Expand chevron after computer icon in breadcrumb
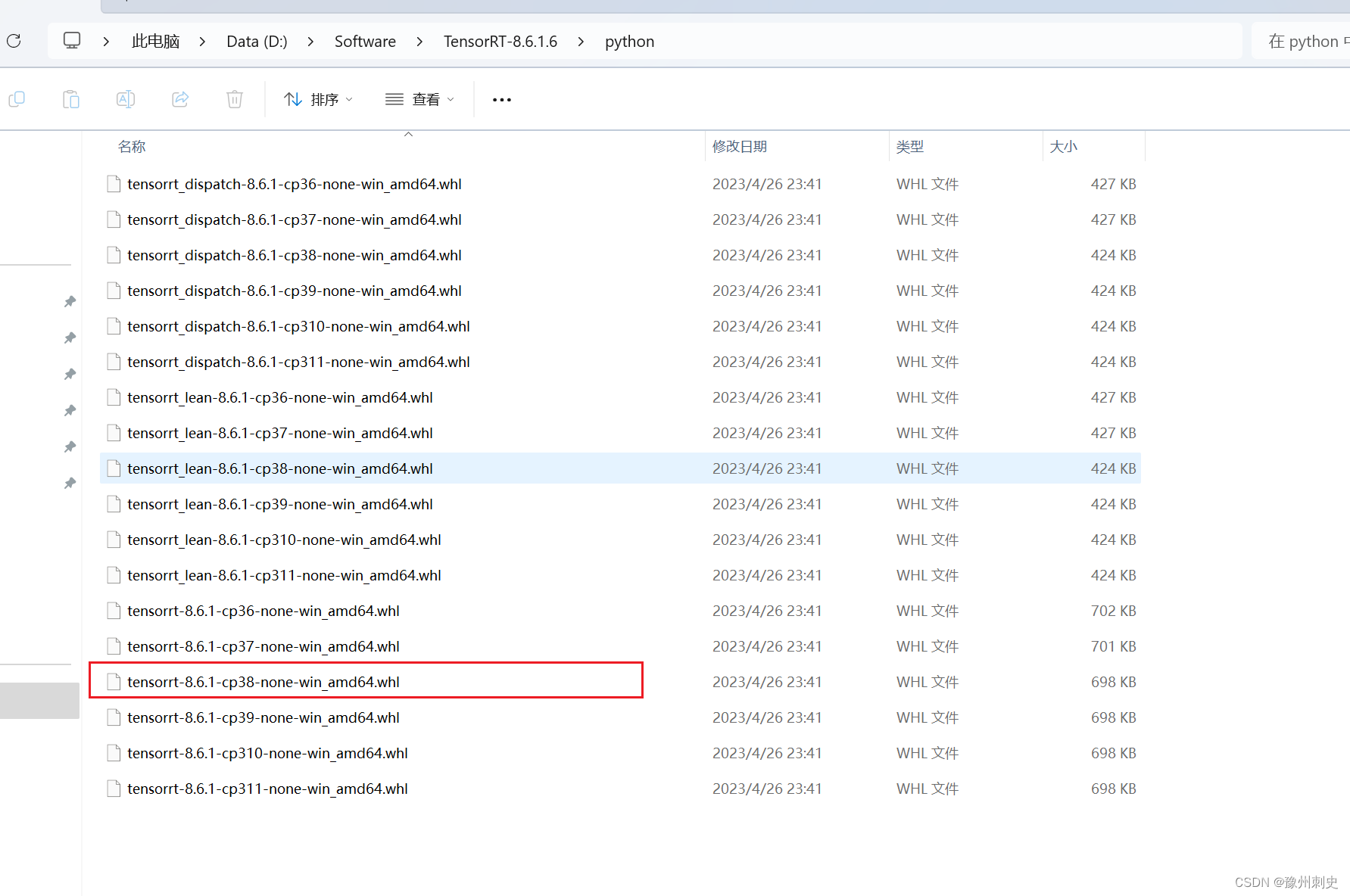The image size is (1350, 896). click(106, 42)
